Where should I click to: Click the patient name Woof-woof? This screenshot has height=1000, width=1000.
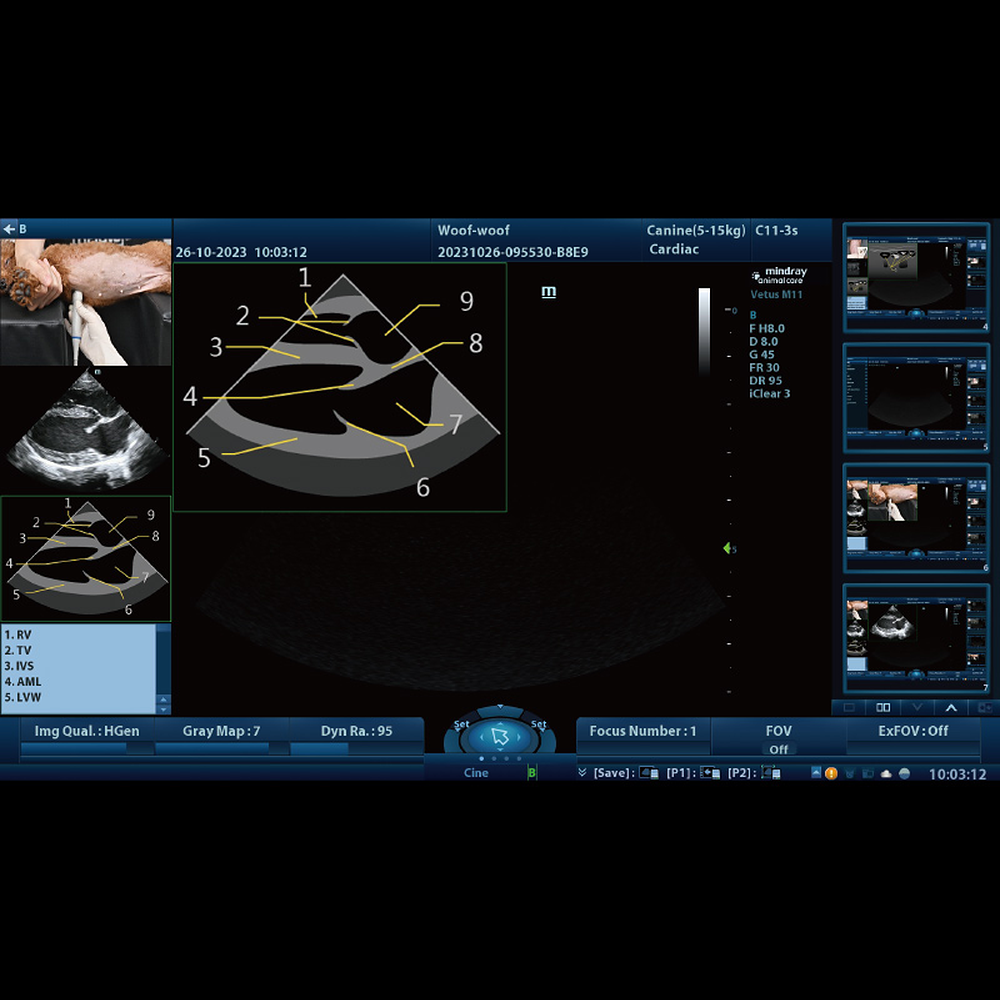click(473, 230)
